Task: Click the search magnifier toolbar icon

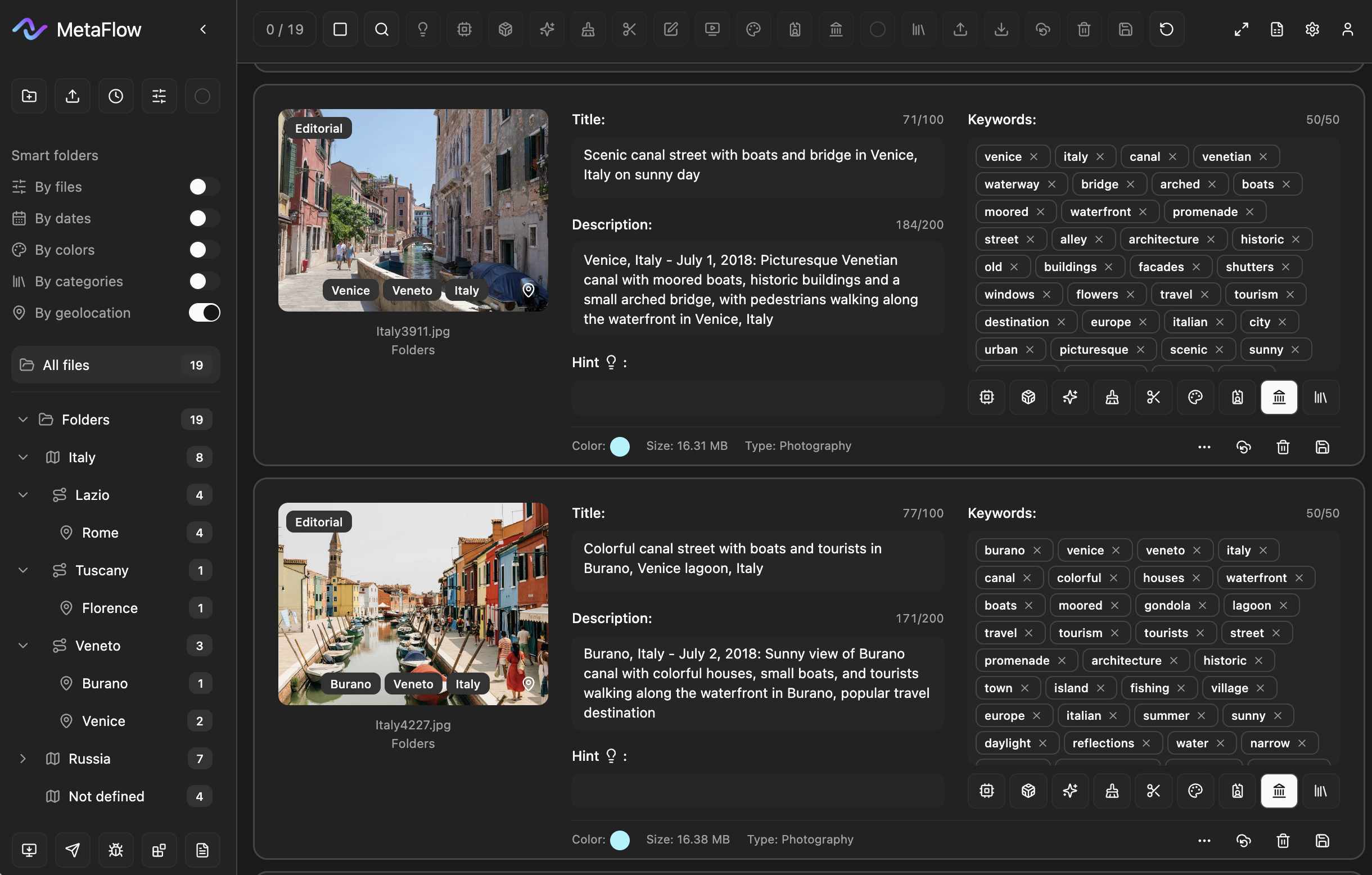Action: point(381,29)
